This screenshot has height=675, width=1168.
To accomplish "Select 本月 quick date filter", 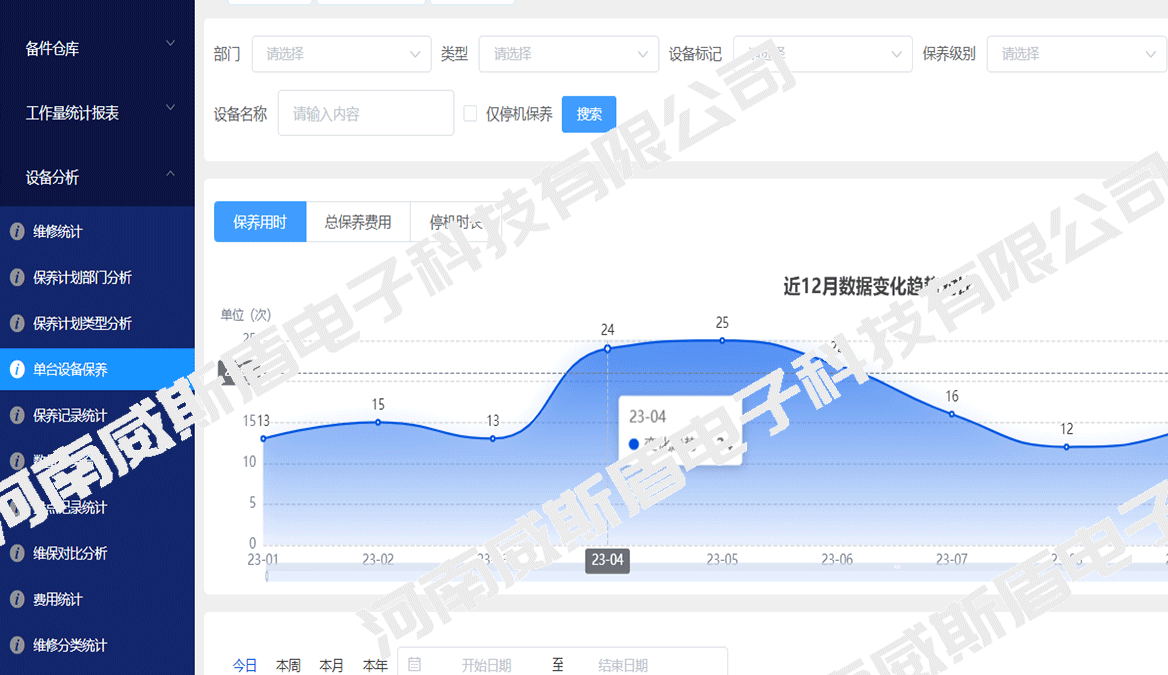I will point(331,665).
